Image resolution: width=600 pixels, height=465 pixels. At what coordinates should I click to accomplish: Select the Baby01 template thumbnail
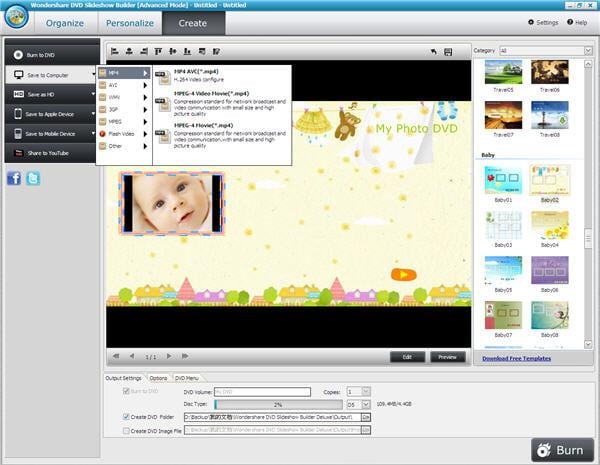click(x=503, y=180)
